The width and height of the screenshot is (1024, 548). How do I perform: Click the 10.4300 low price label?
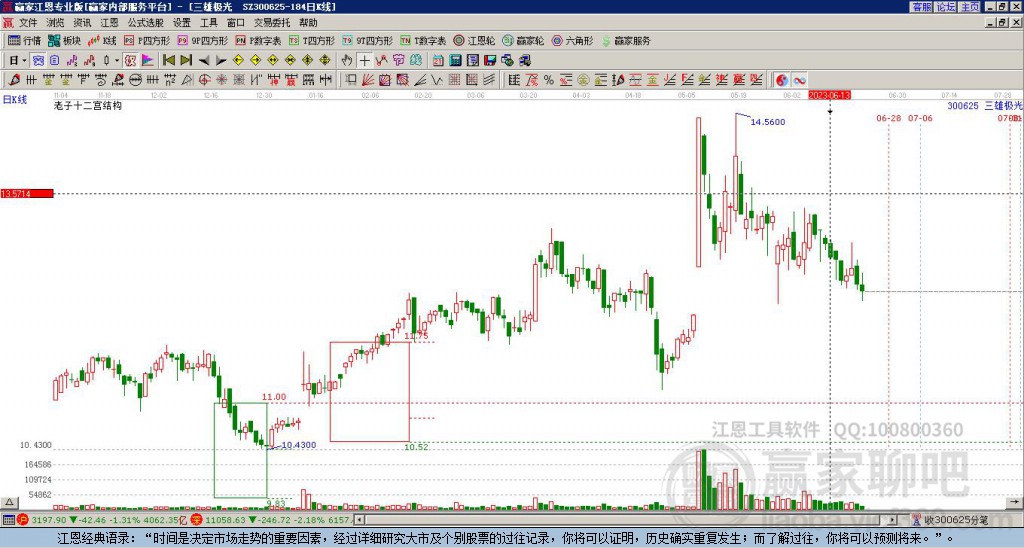[x=298, y=445]
